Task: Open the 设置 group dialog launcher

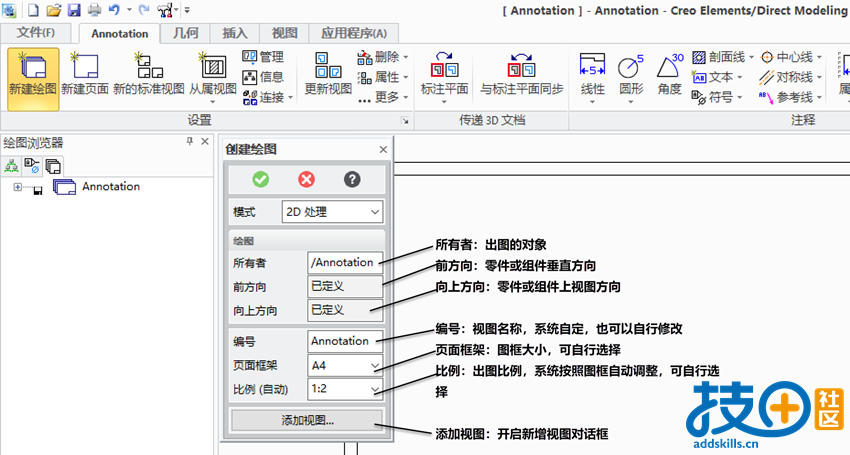Action: pyautogui.click(x=405, y=121)
